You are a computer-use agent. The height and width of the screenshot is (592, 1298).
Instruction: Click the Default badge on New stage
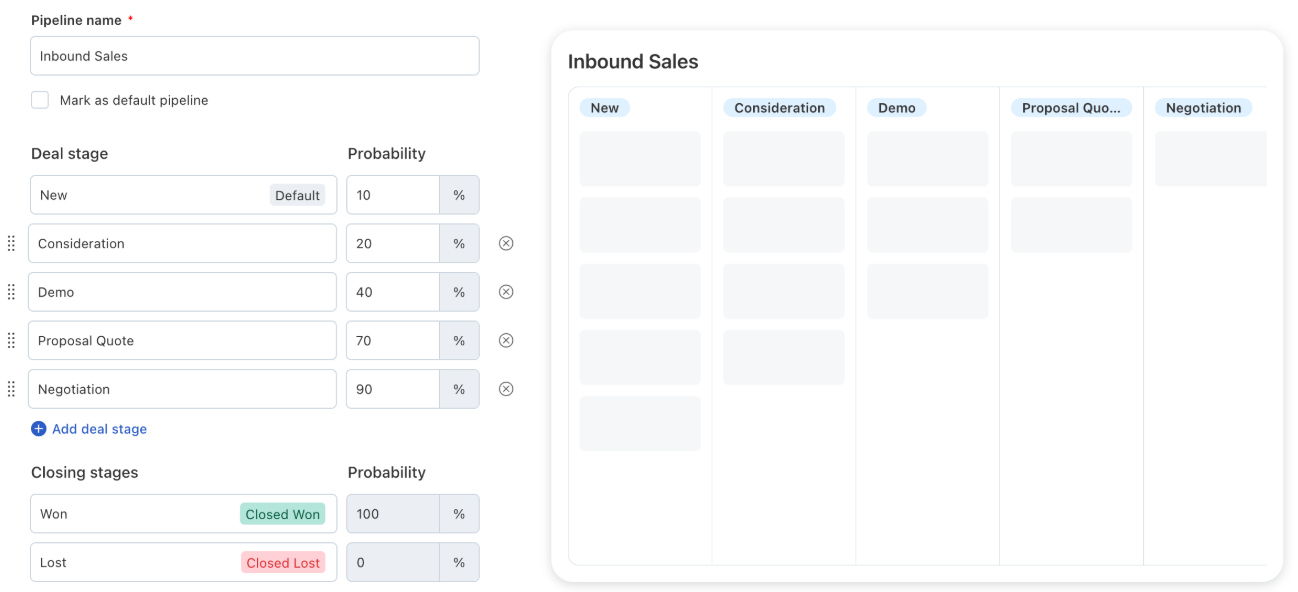[298, 195]
